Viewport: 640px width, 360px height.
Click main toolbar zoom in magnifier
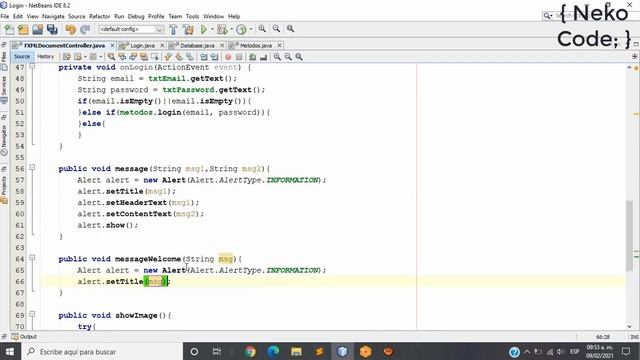(262, 29)
